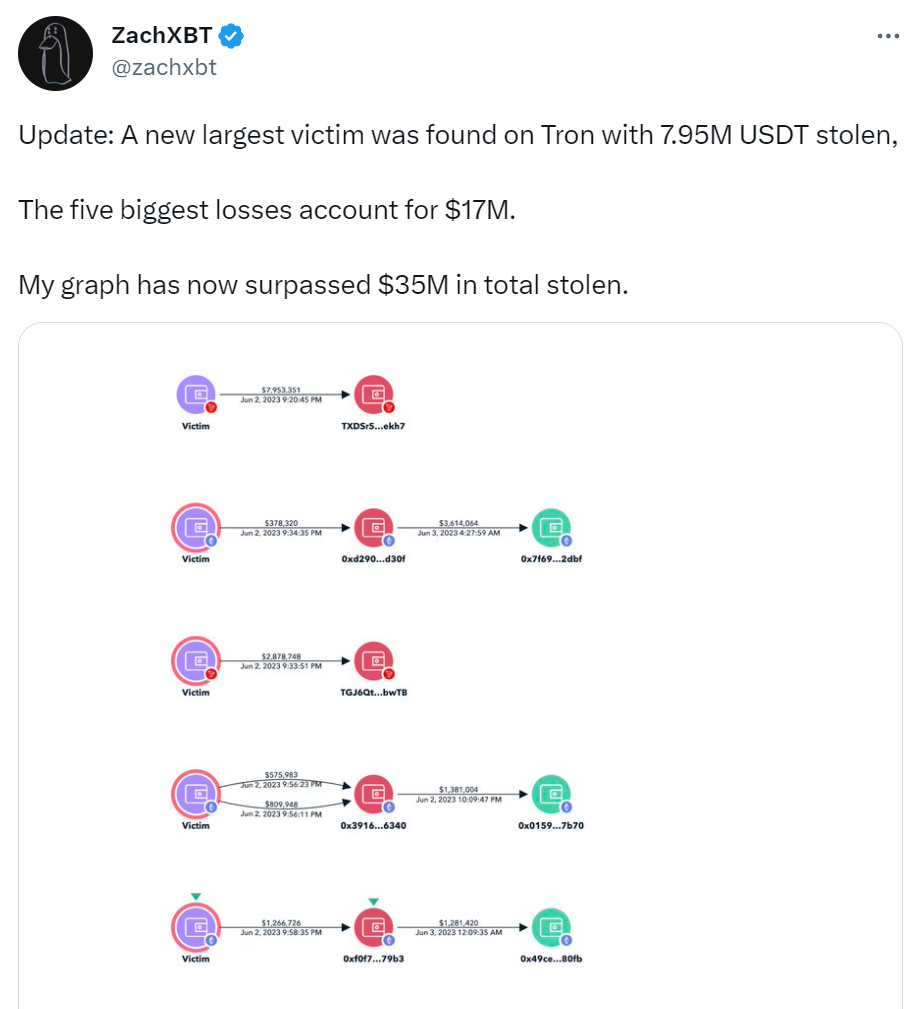Click the $575,983 curved transfer label
917x1009 pixels.
[281, 775]
